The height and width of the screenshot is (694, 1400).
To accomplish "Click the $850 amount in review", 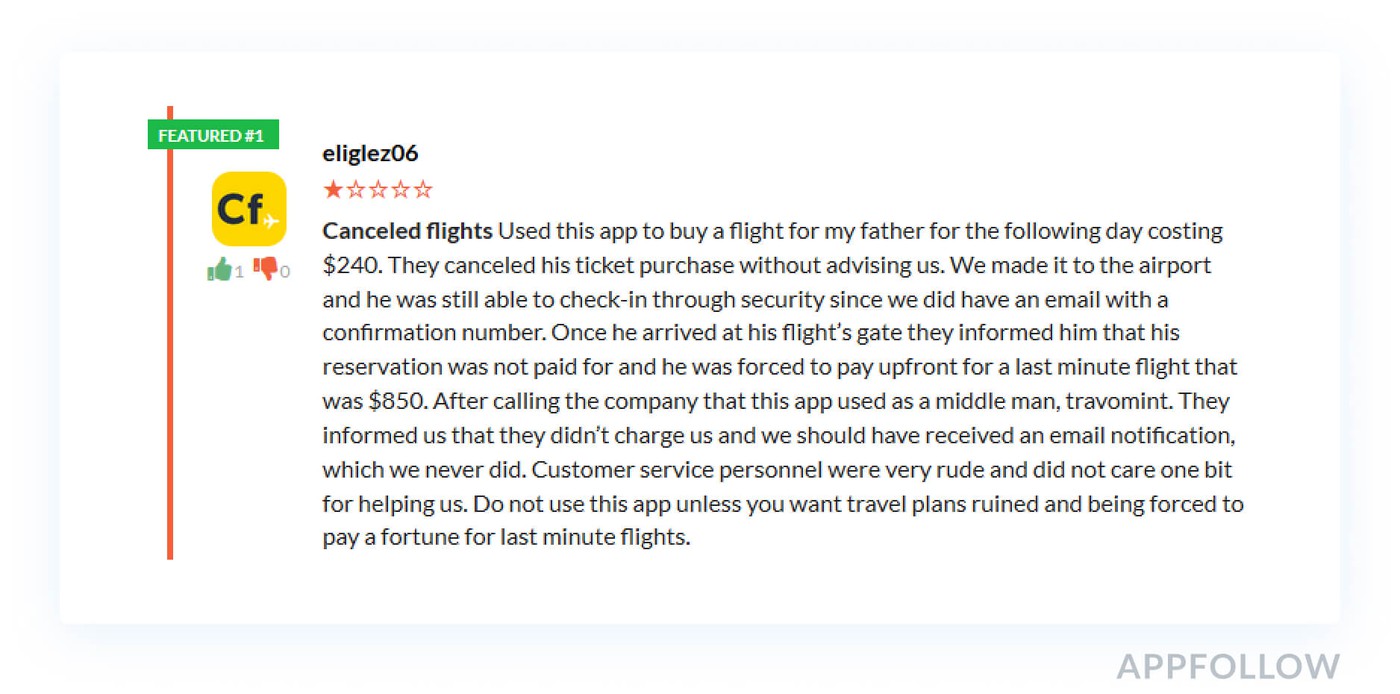I will point(396,401).
